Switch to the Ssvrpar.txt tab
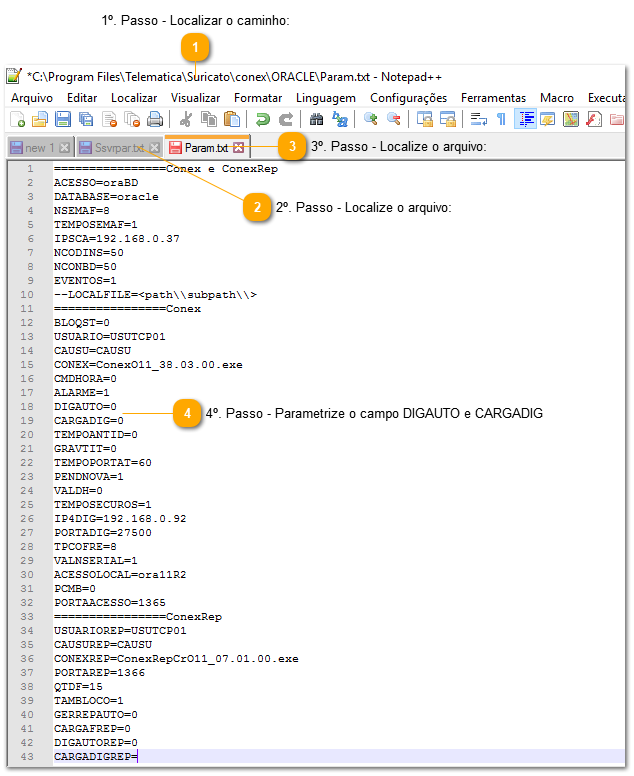The image size is (634, 776). 119,147
